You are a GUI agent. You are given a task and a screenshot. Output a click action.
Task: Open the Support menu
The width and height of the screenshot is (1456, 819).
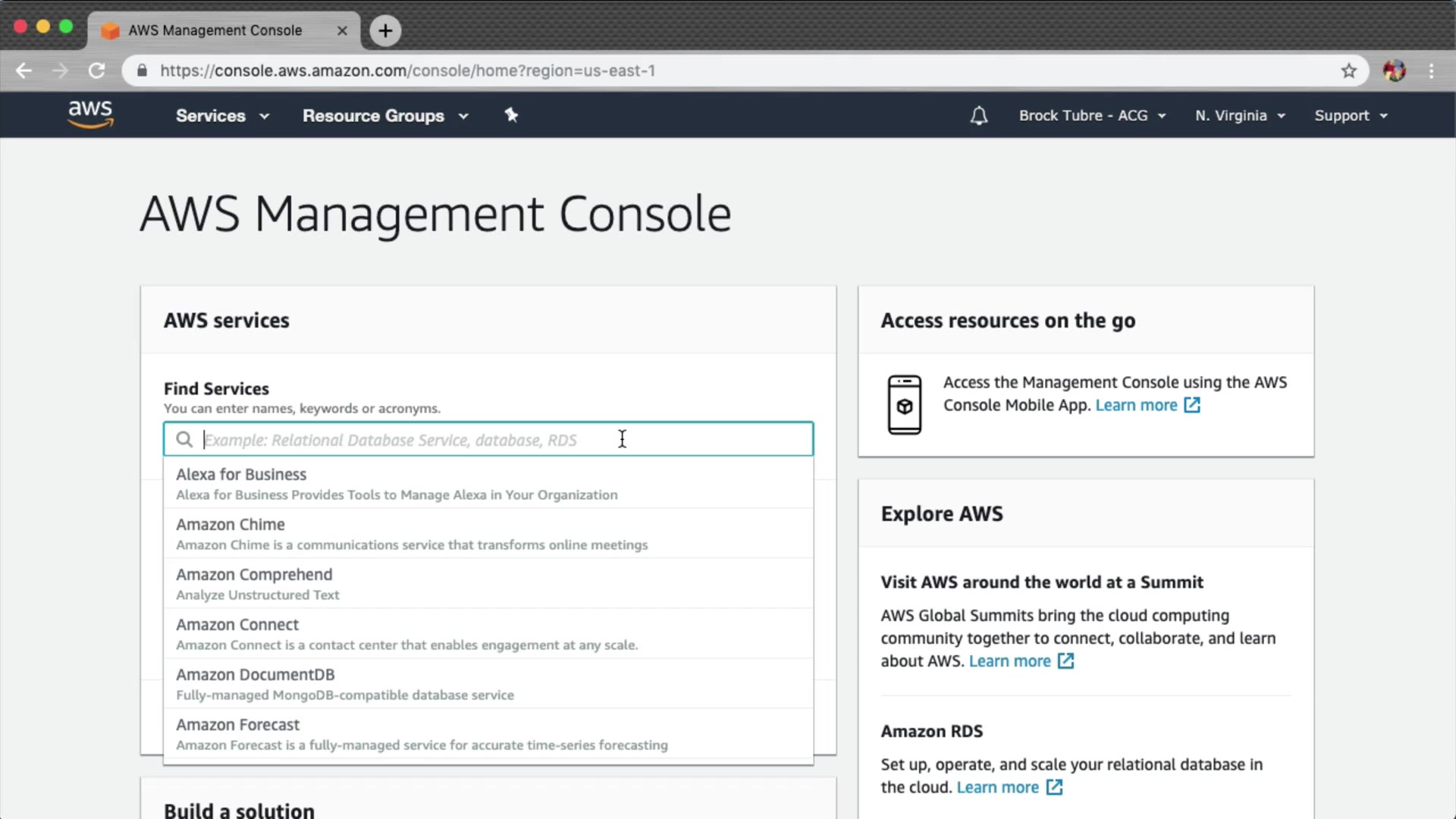point(1350,116)
